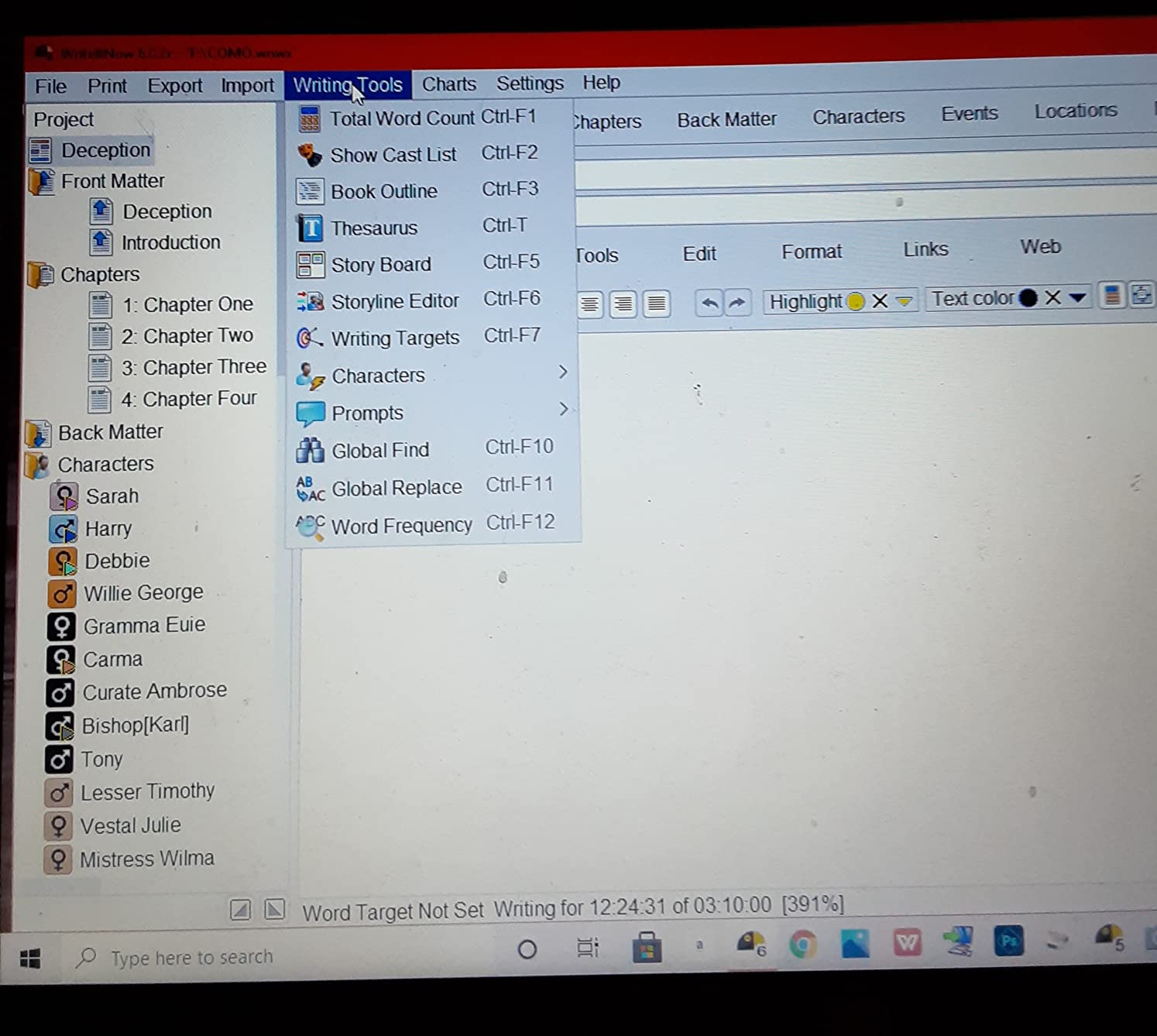Clear the text color with X
This screenshot has width=1157, height=1036.
(x=1052, y=297)
